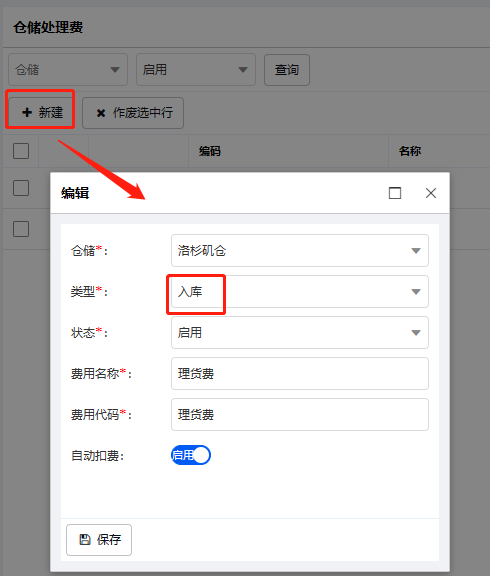This screenshot has height=576, width=490.
Task: Expand the 启用 status filter dropdown
Action: pyautogui.click(x=196, y=69)
